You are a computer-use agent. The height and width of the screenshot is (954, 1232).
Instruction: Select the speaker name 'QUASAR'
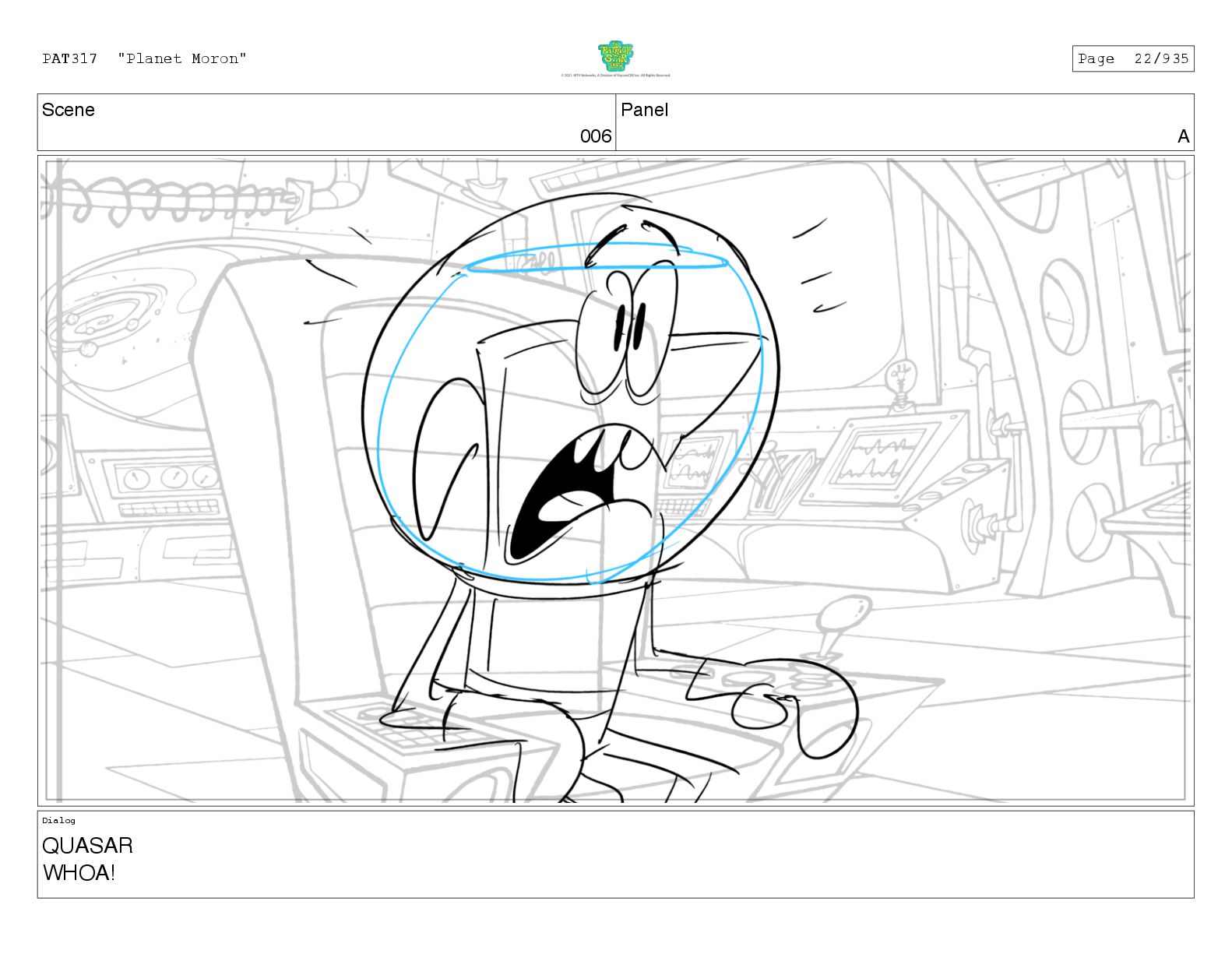pos(87,845)
